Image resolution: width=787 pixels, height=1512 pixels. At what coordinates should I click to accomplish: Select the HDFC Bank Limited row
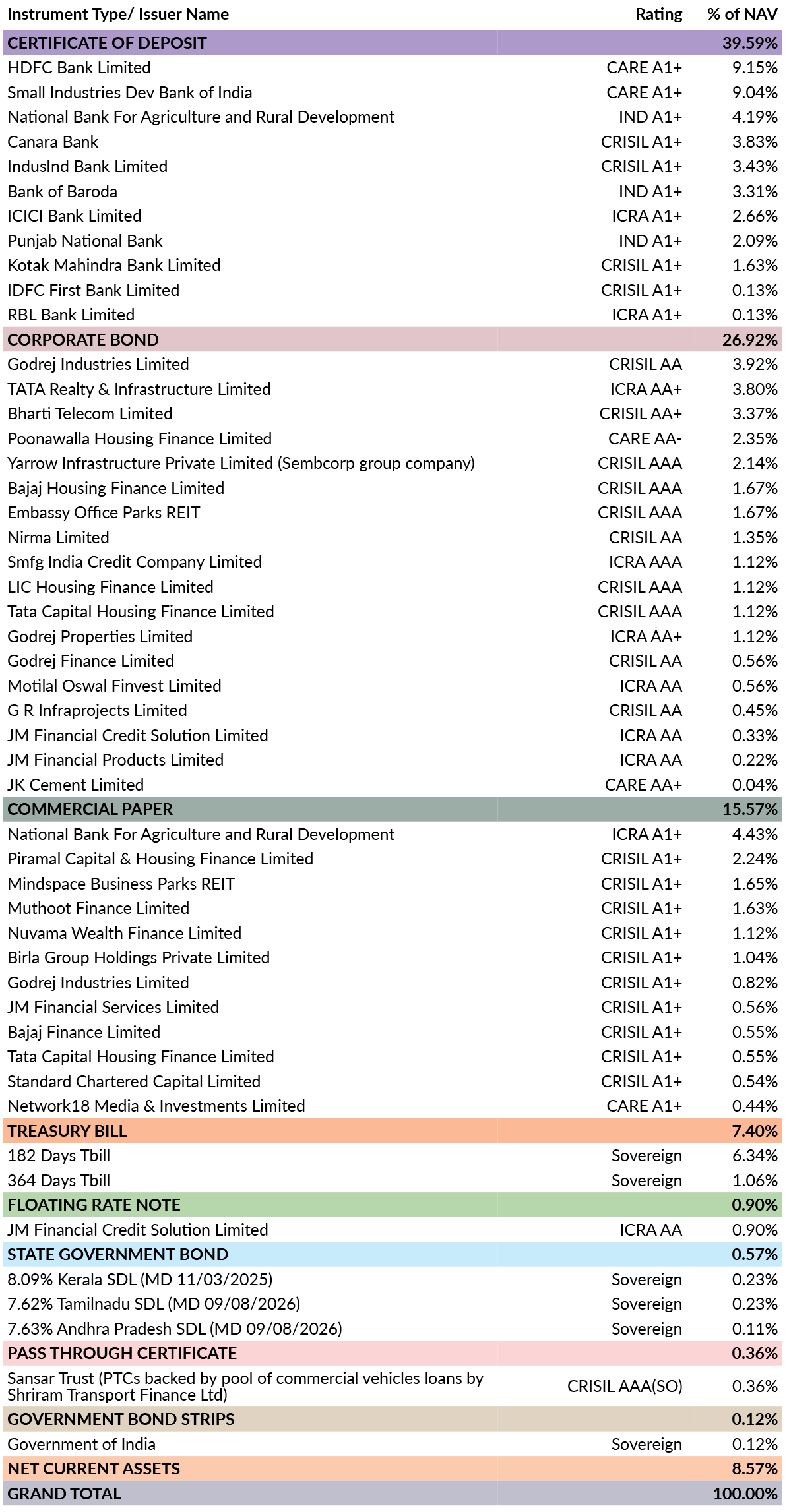(392, 67)
